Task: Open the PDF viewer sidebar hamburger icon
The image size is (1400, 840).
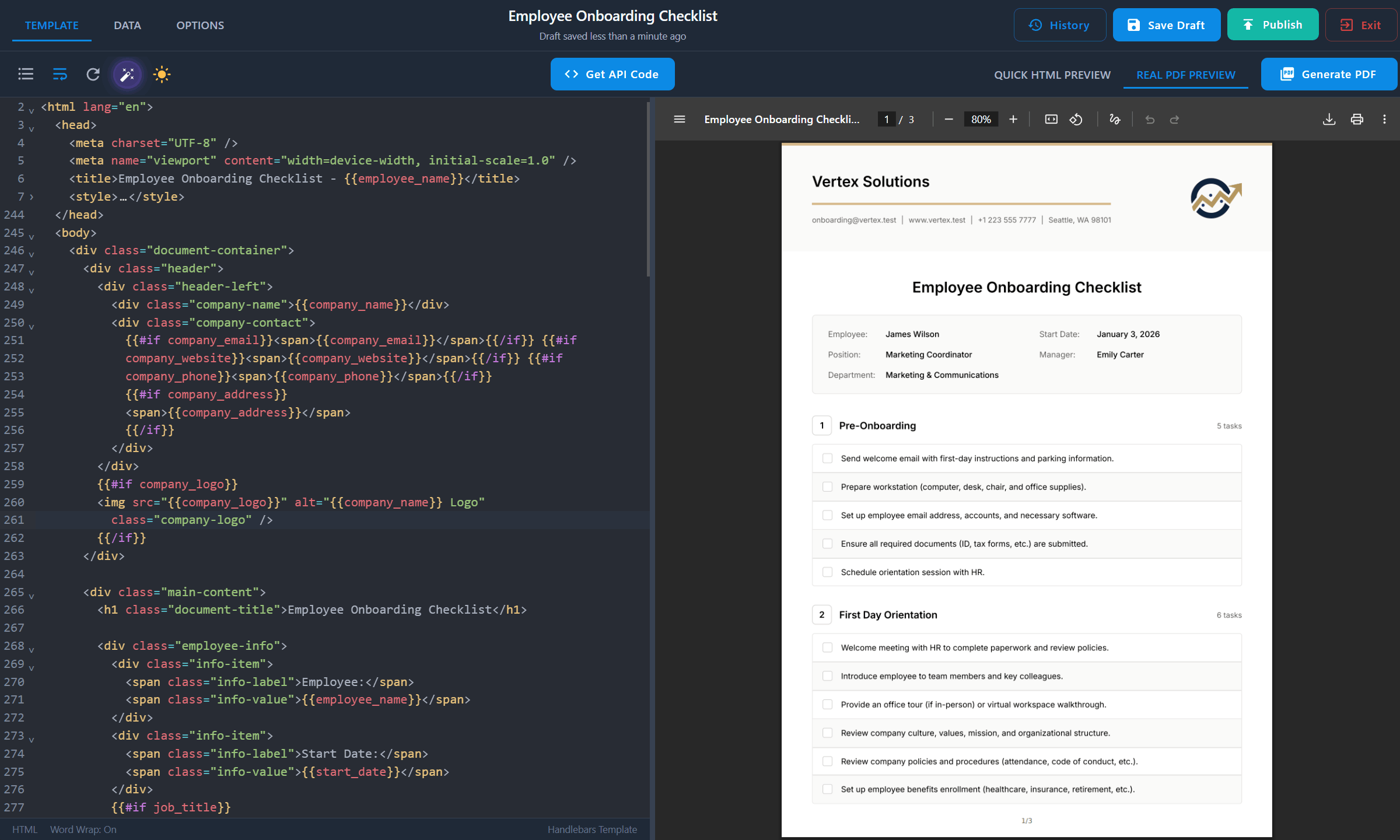Action: point(679,119)
